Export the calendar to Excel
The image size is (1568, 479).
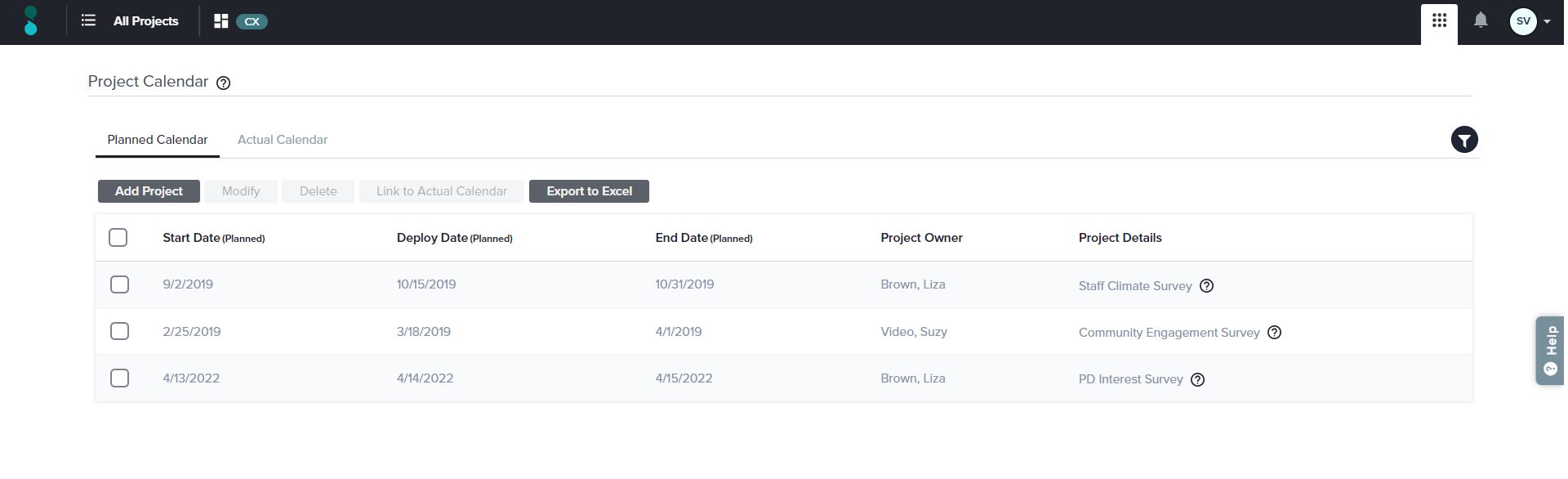coord(589,191)
